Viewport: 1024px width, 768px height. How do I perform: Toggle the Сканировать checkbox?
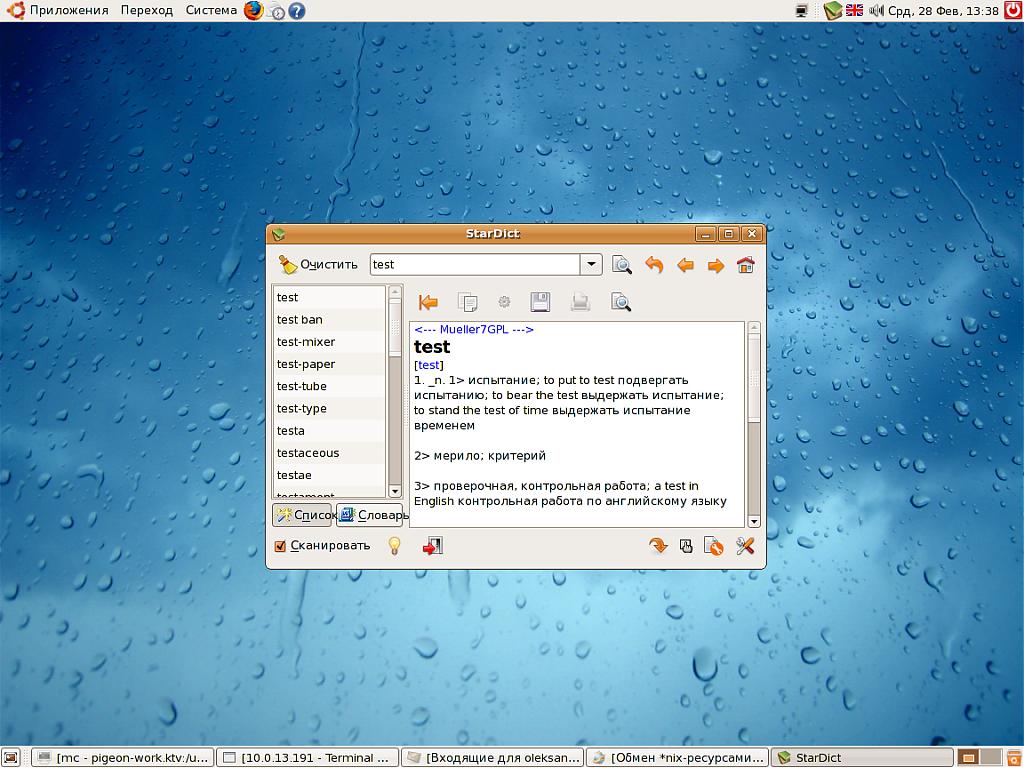point(281,546)
